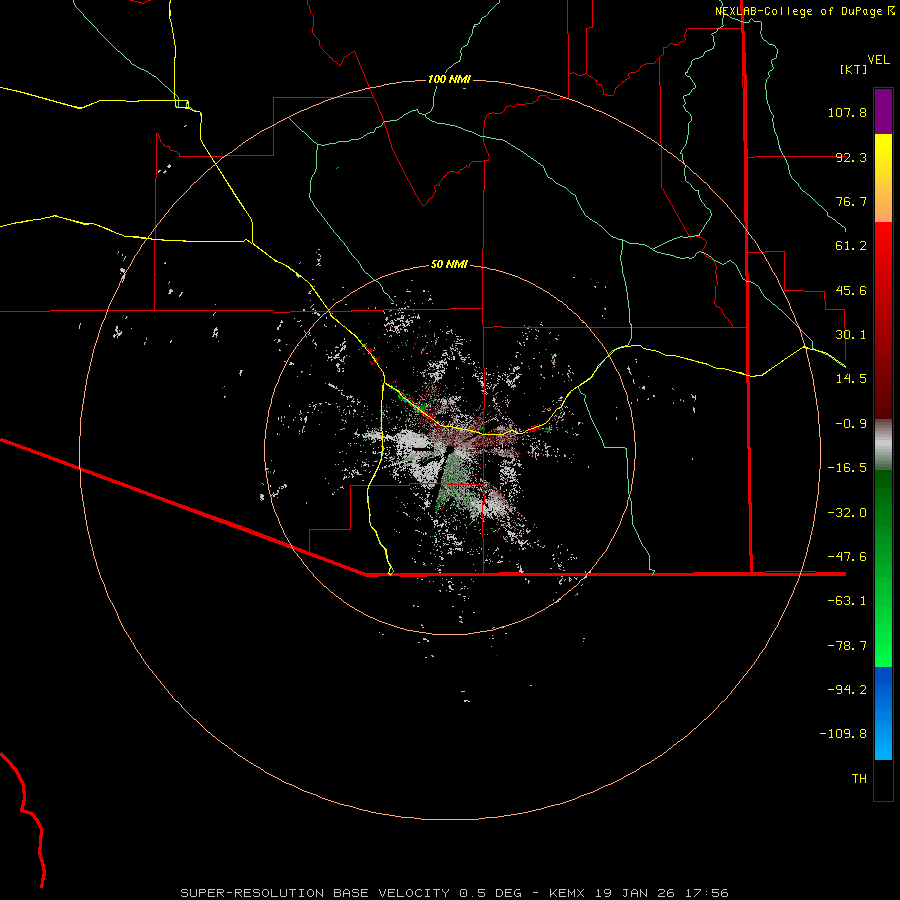The width and height of the screenshot is (900, 900).
Task: Click the VEL legend title
Action: tap(878, 60)
